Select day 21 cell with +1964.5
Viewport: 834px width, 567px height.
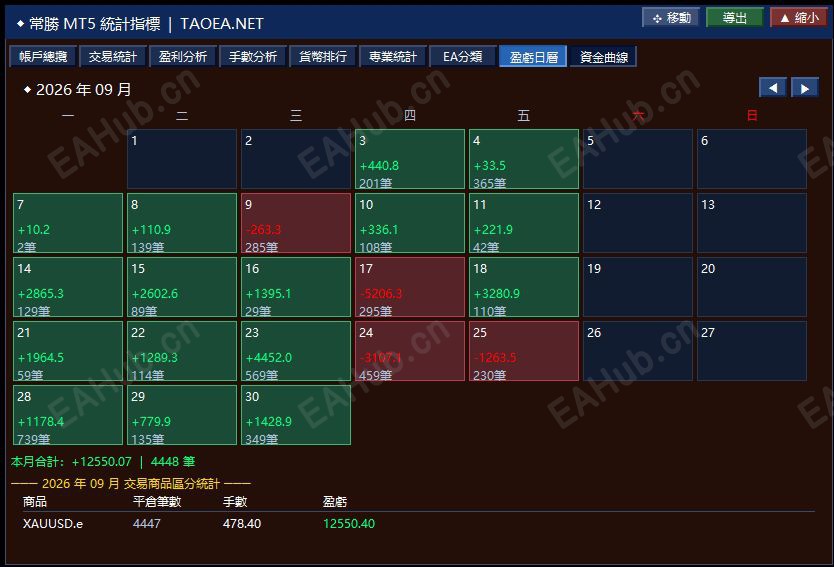coord(68,351)
